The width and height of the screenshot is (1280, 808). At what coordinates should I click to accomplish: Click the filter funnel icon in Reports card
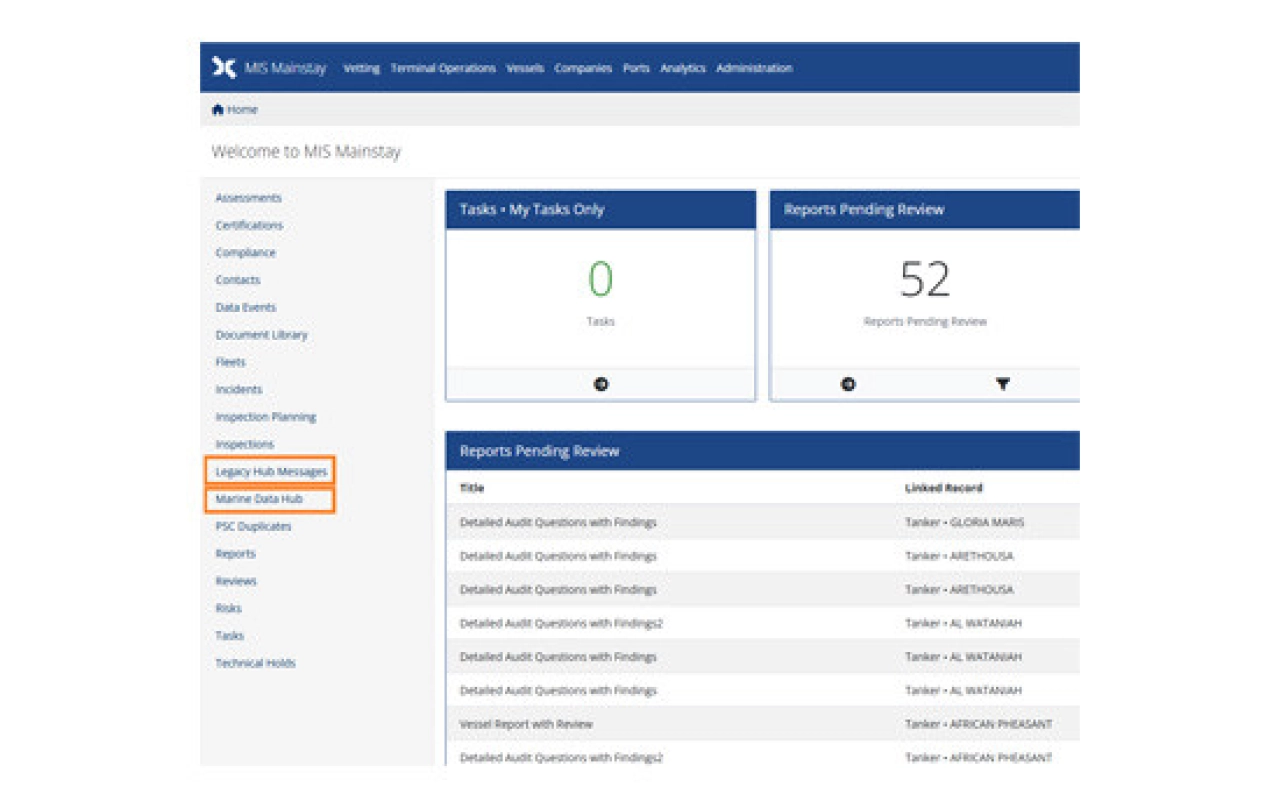(1002, 384)
